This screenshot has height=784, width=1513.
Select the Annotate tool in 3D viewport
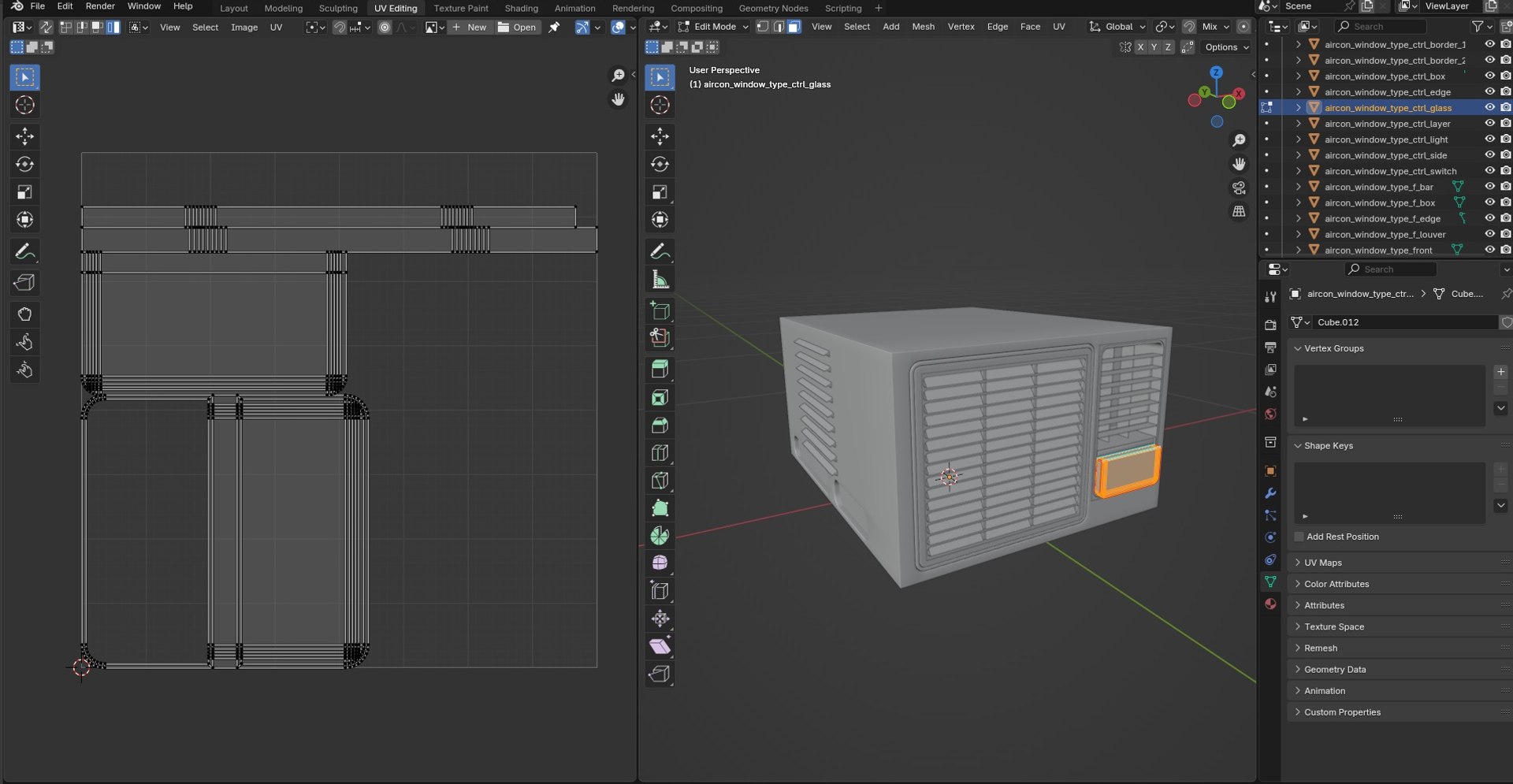(660, 251)
